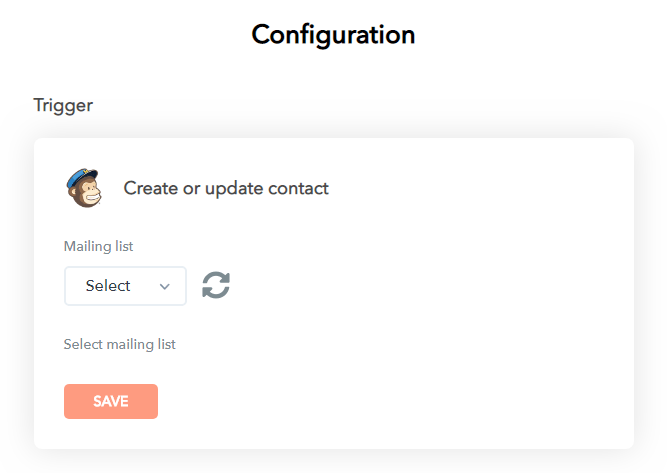Refresh the mailing list options
The image size is (667, 473).
click(x=216, y=285)
